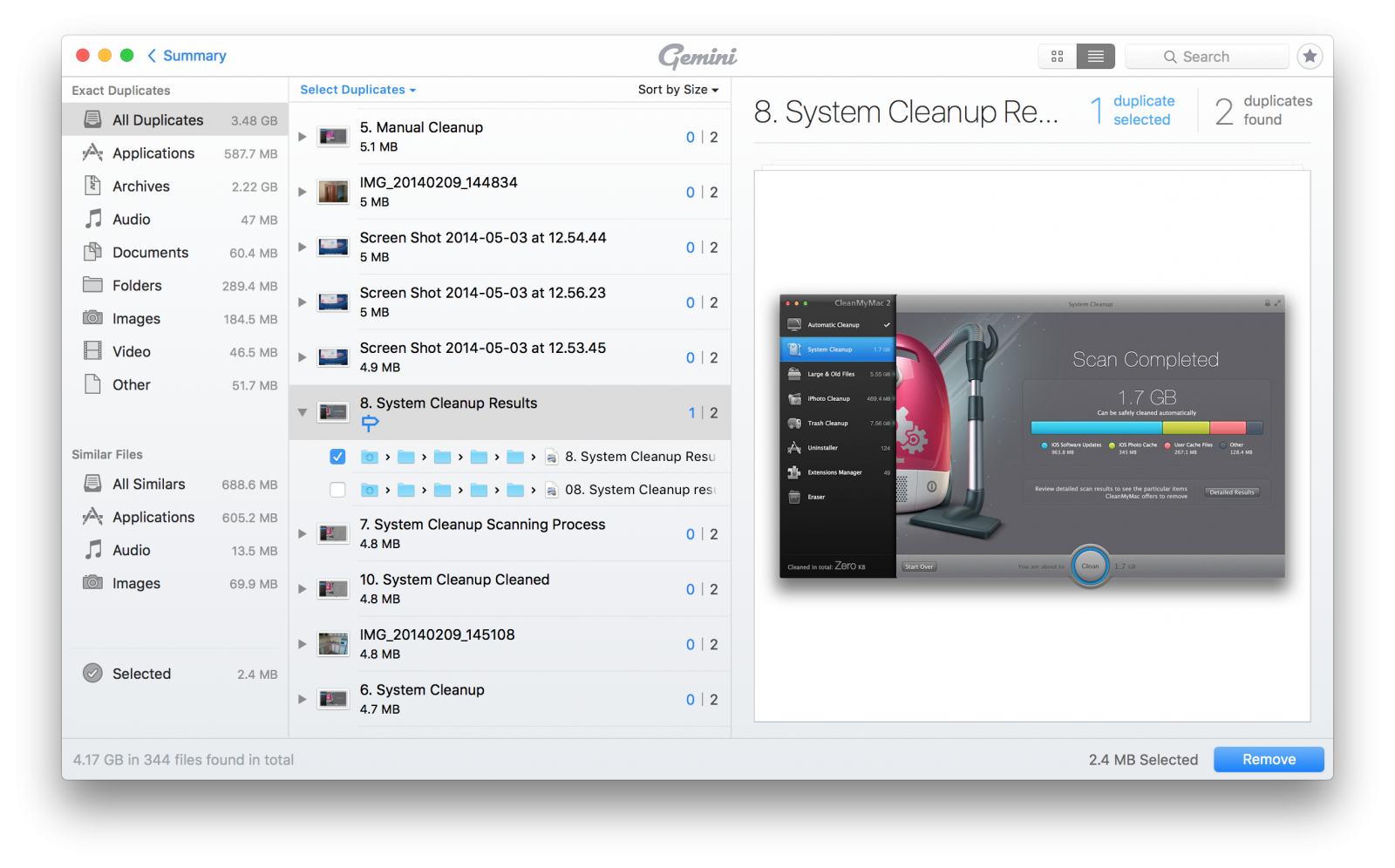
Task: Expand the 6. System Cleanup group
Action: click(x=303, y=699)
